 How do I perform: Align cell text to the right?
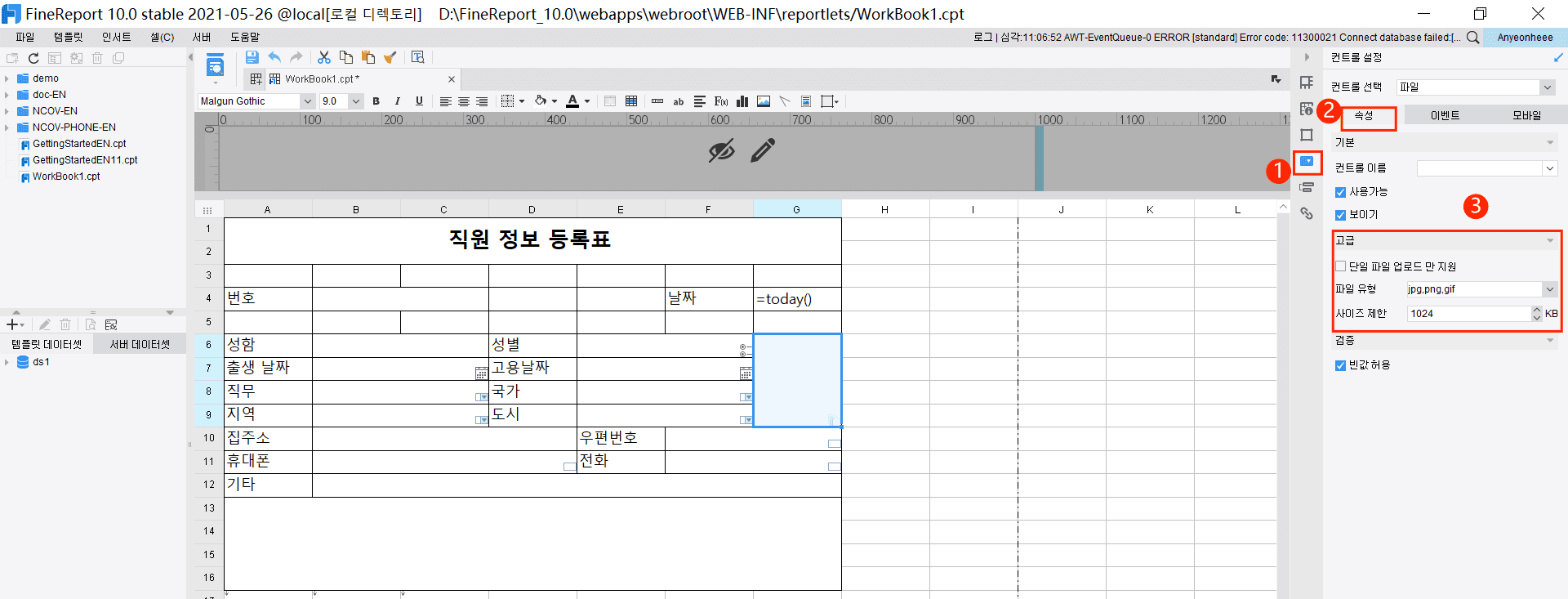tap(482, 101)
